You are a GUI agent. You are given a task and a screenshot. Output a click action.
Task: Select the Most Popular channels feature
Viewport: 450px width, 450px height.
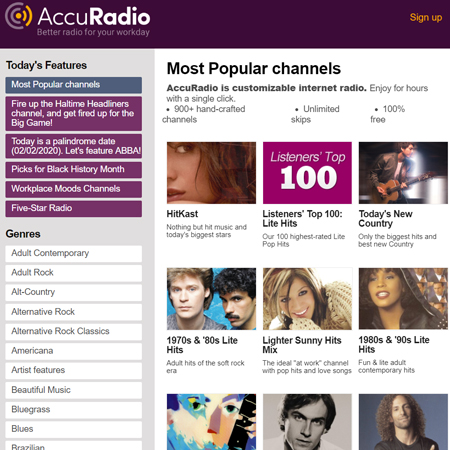coord(74,85)
